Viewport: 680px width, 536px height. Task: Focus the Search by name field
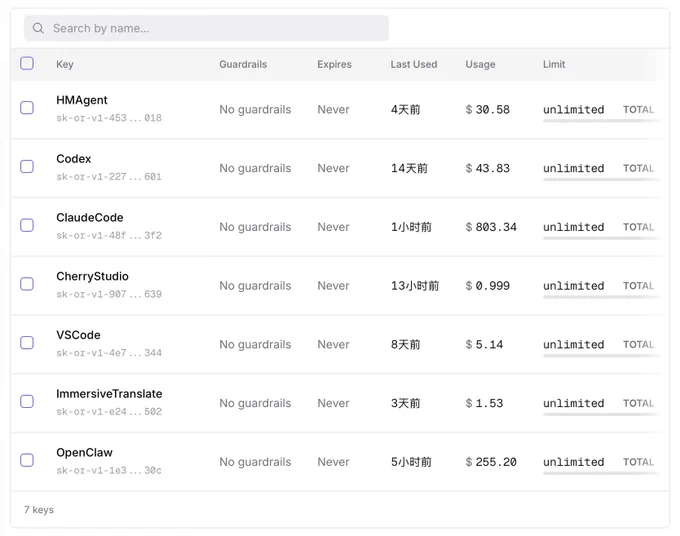(206, 28)
